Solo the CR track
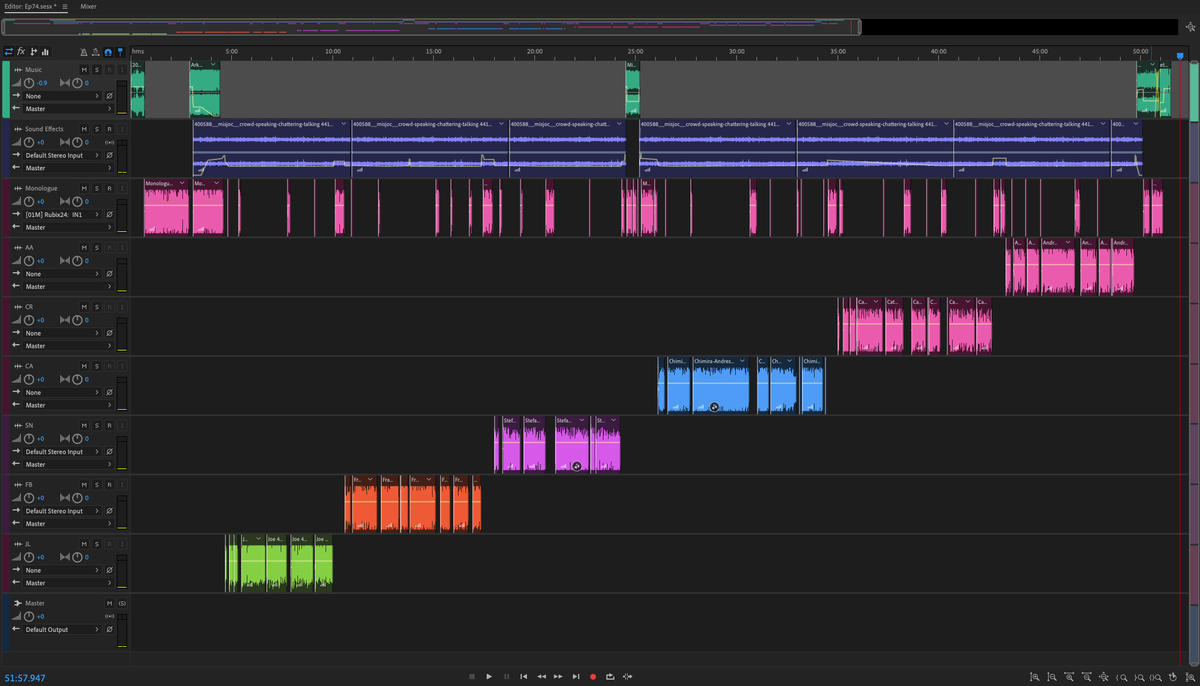This screenshot has width=1200, height=686. pos(97,306)
